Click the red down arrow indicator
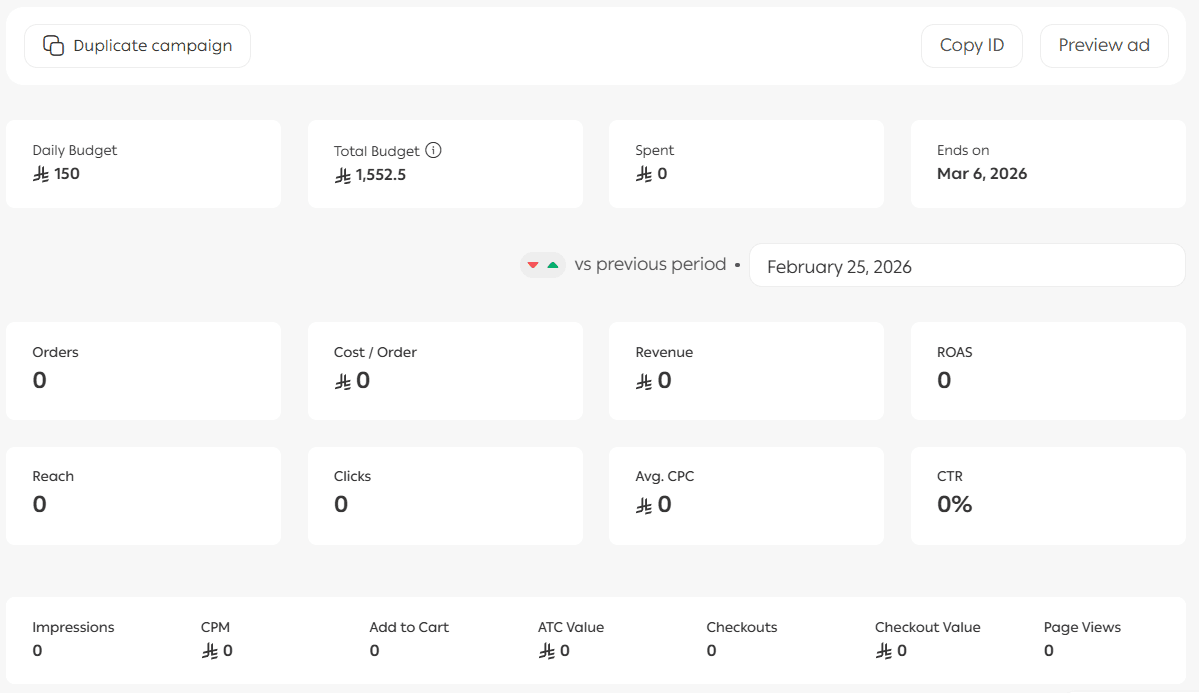The image size is (1199, 693). [x=533, y=265]
